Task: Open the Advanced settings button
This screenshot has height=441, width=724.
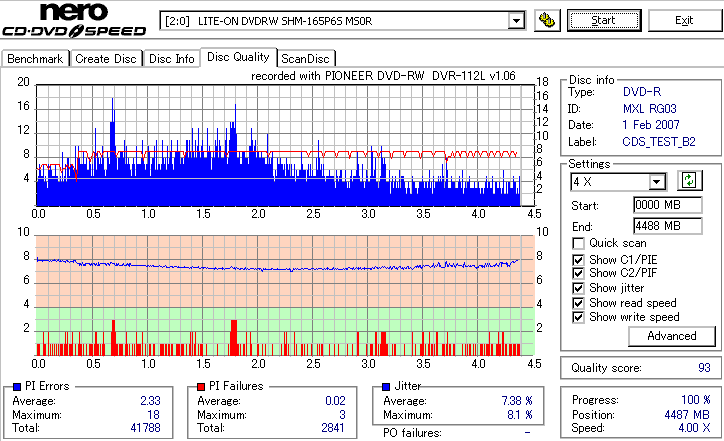Action: pyautogui.click(x=672, y=336)
